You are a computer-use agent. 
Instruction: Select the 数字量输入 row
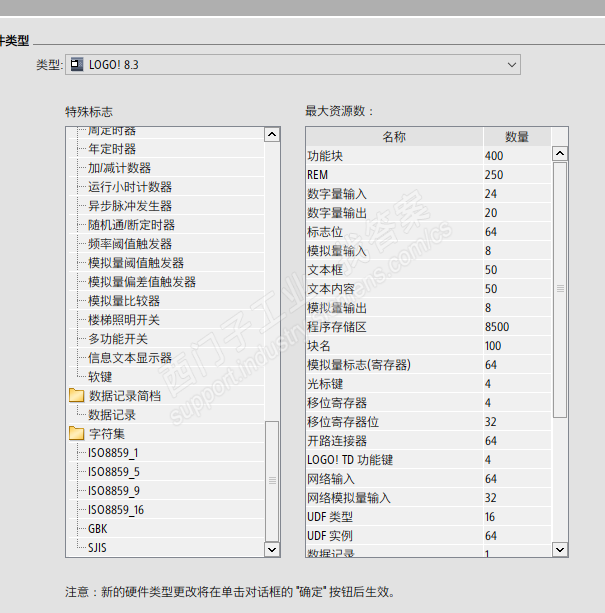[x=428, y=194]
